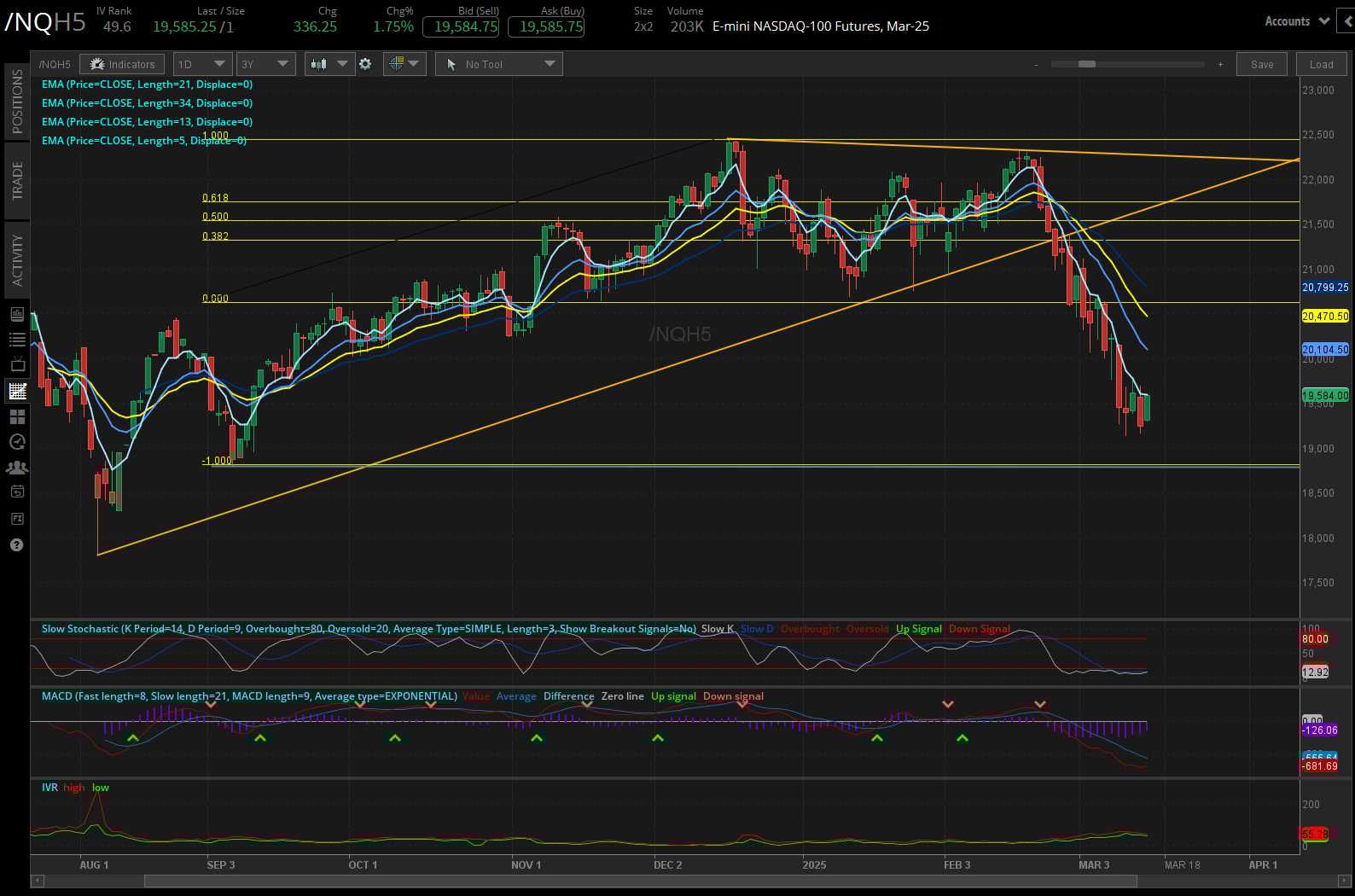
Task: Click the Indicators button
Action: point(122,64)
